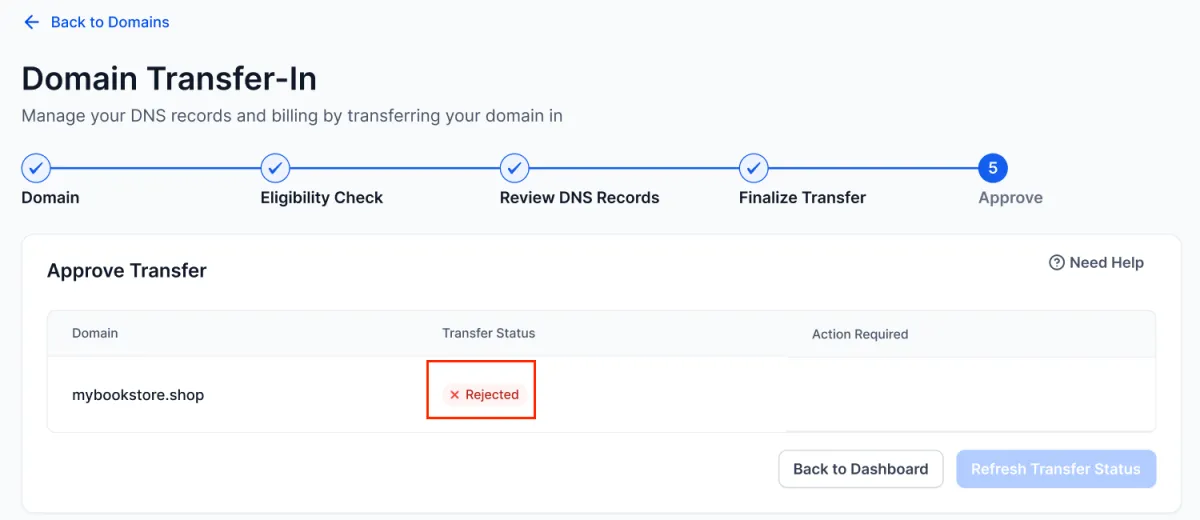Image resolution: width=1200 pixels, height=520 pixels.
Task: Select the Eligibility Check step label
Action: click(321, 198)
